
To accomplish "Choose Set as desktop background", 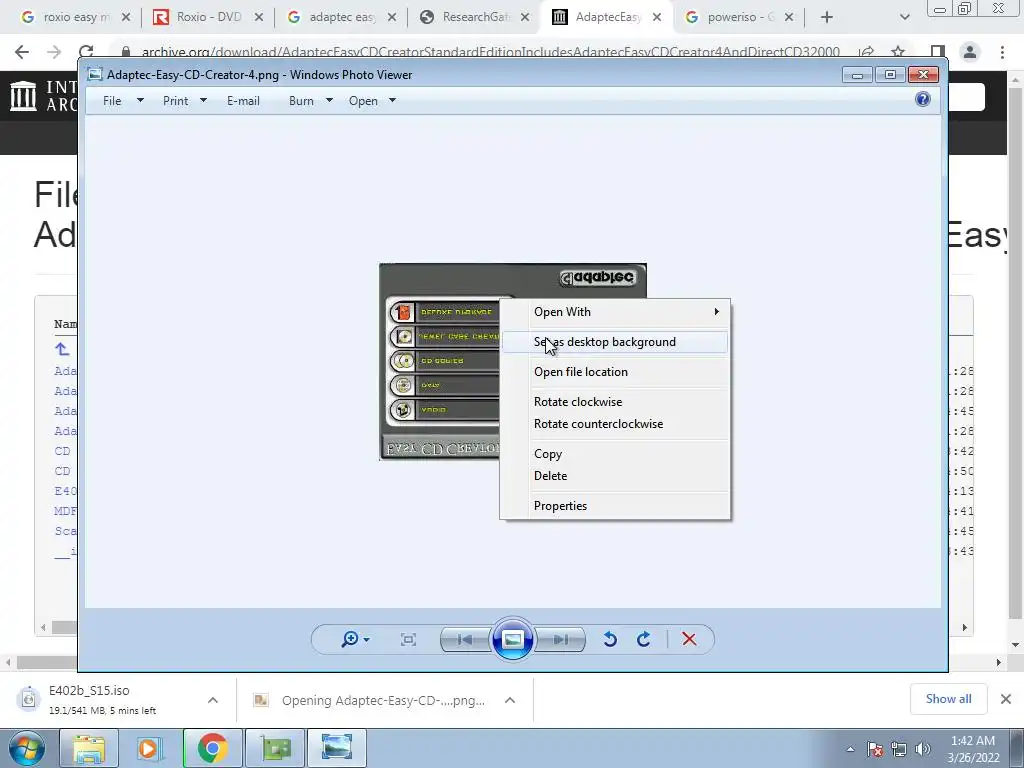I will click(615, 342).
